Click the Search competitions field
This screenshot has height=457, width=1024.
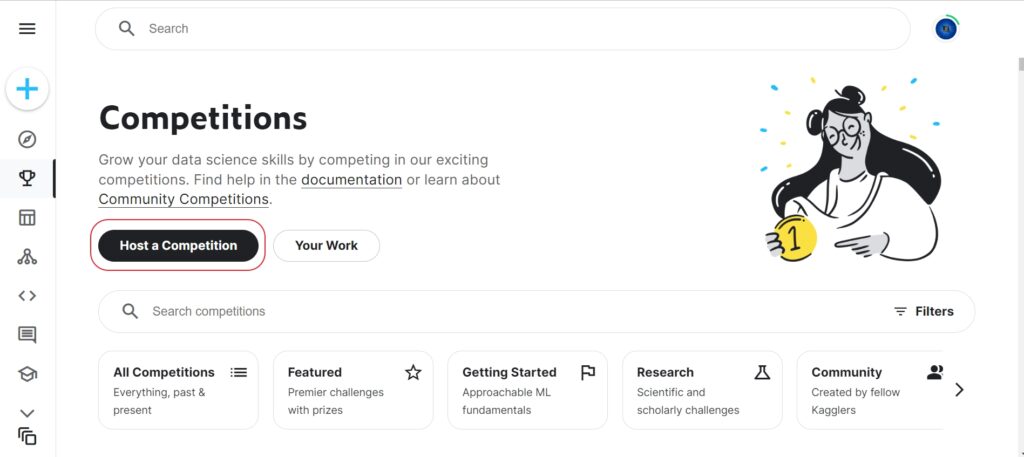(x=500, y=311)
